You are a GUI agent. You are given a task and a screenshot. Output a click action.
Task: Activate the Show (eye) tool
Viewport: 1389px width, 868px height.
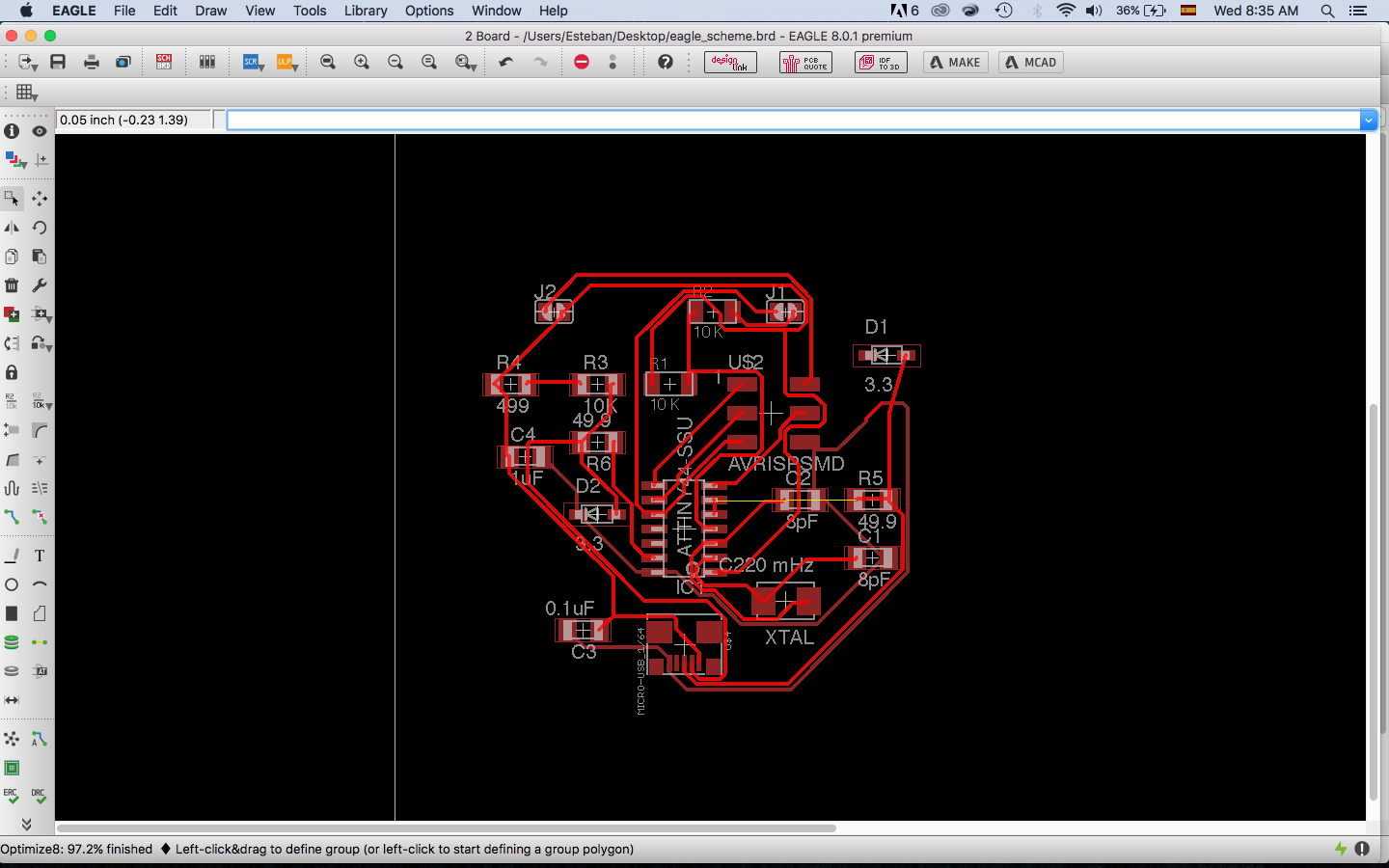point(40,131)
